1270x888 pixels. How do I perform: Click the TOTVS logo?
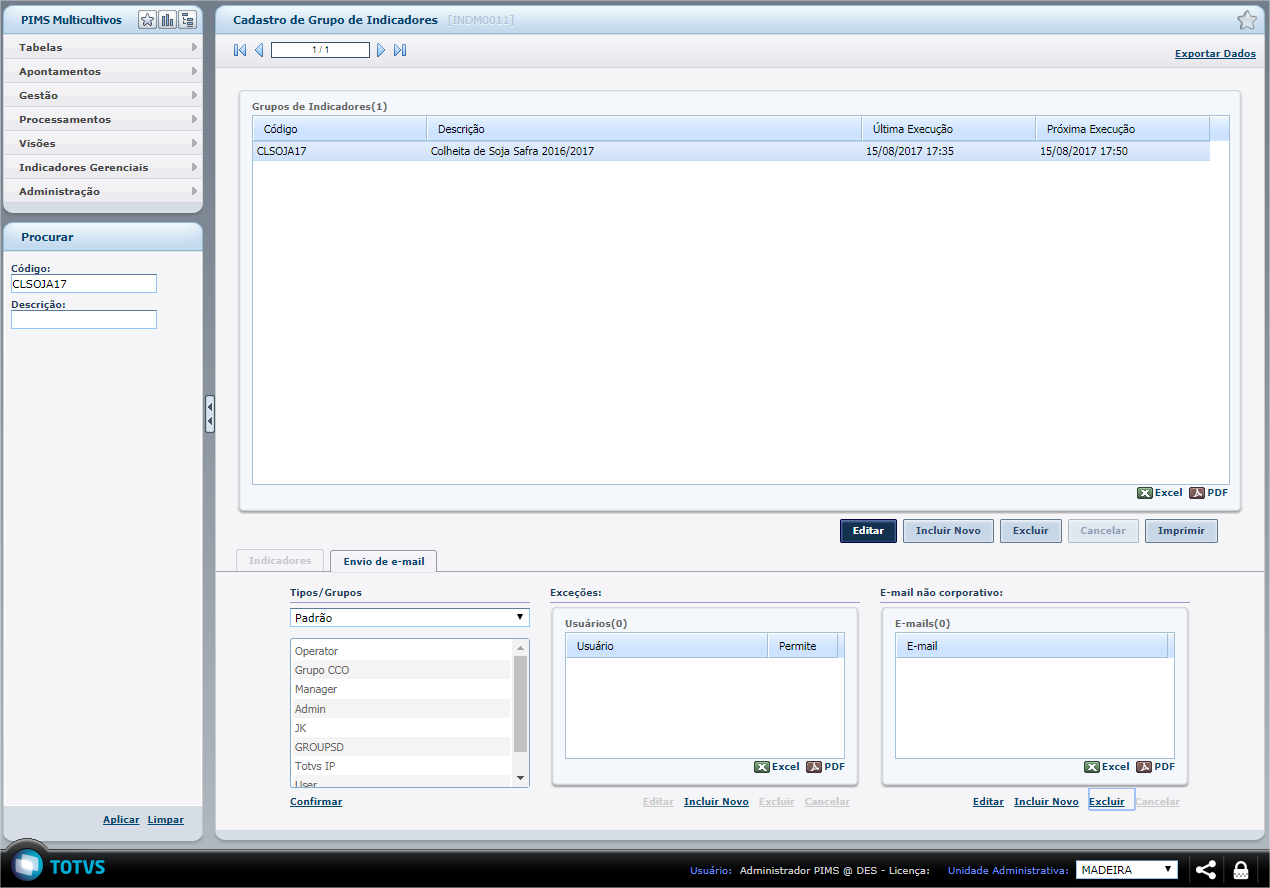click(x=59, y=866)
